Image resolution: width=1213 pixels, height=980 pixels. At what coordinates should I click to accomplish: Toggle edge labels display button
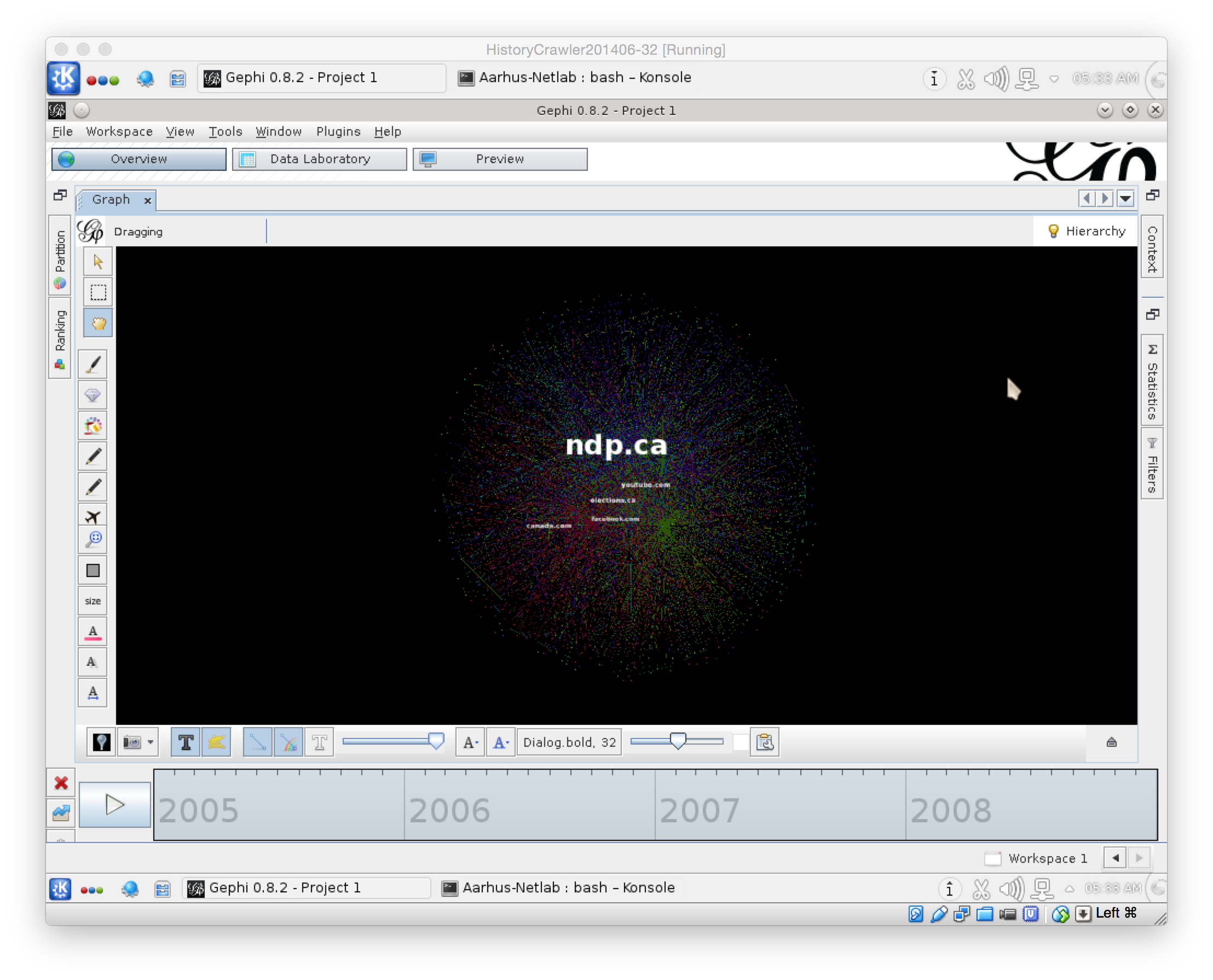coord(320,742)
